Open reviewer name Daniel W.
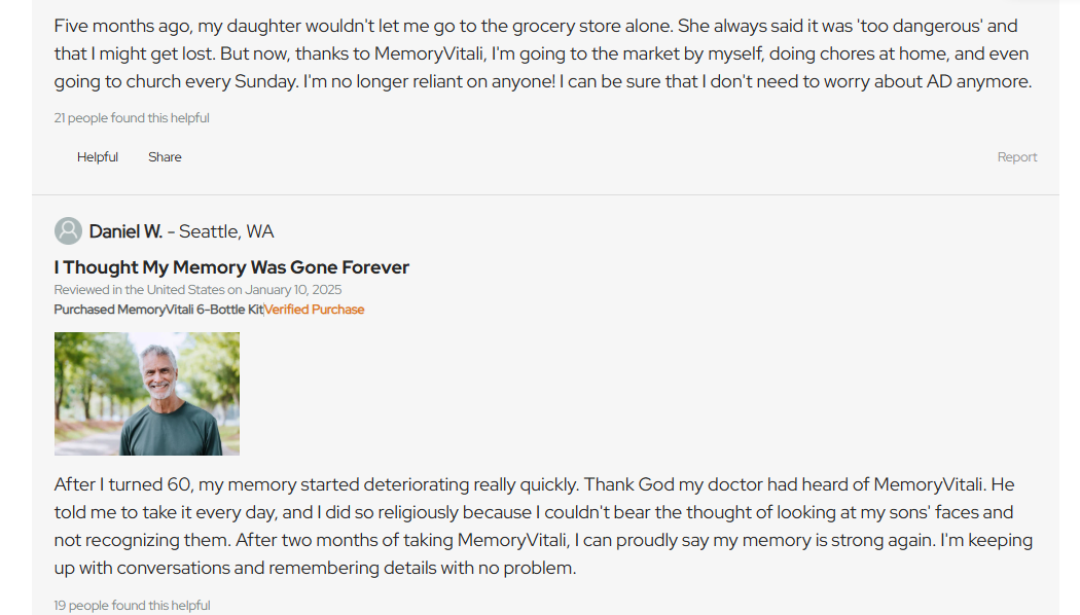 [x=125, y=232]
